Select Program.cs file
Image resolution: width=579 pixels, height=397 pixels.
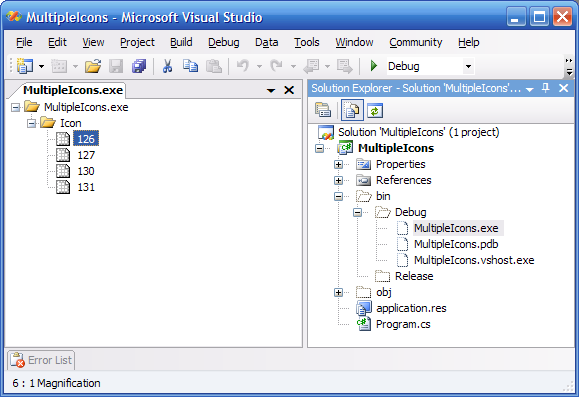coord(403,324)
